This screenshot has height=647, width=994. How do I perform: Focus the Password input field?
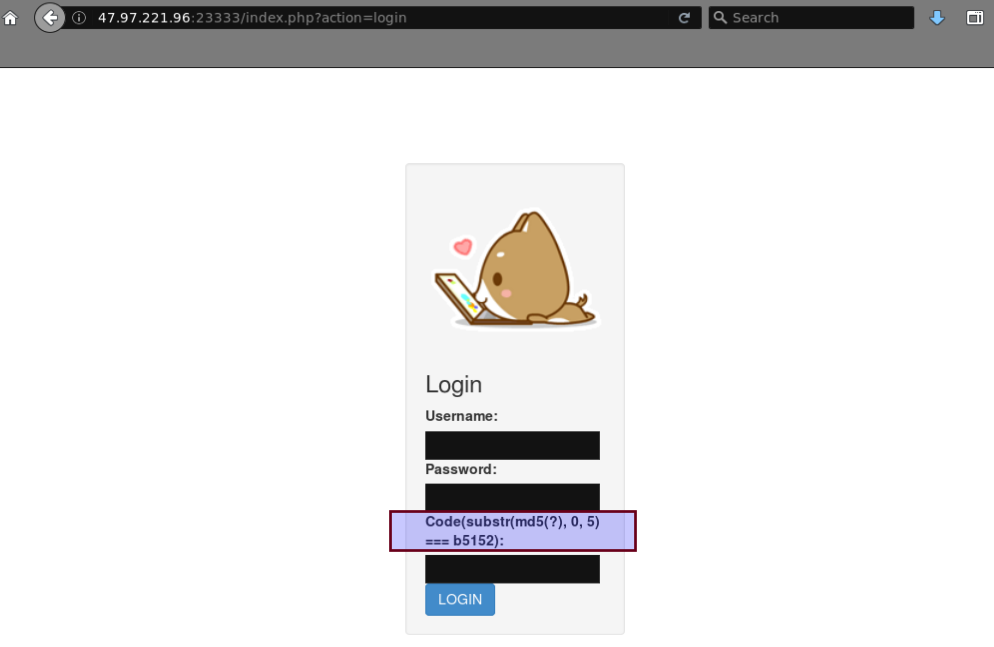click(512, 497)
